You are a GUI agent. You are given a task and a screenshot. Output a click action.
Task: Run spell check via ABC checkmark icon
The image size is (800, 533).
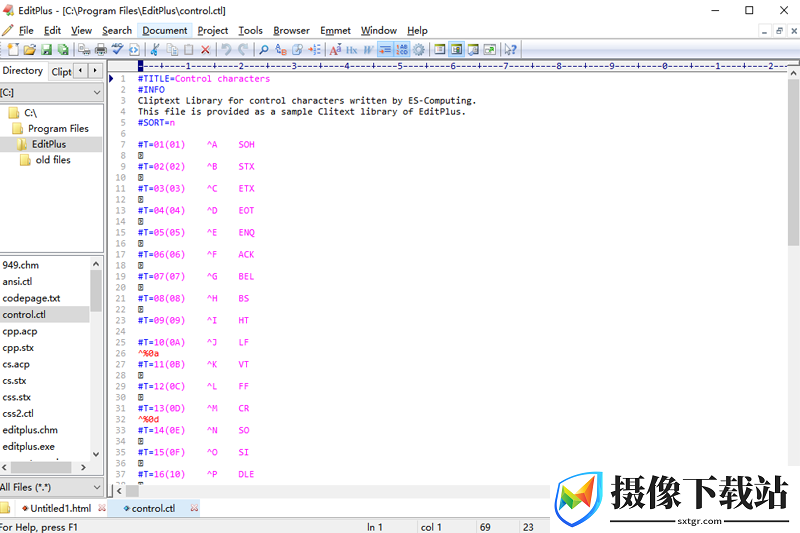pos(117,49)
